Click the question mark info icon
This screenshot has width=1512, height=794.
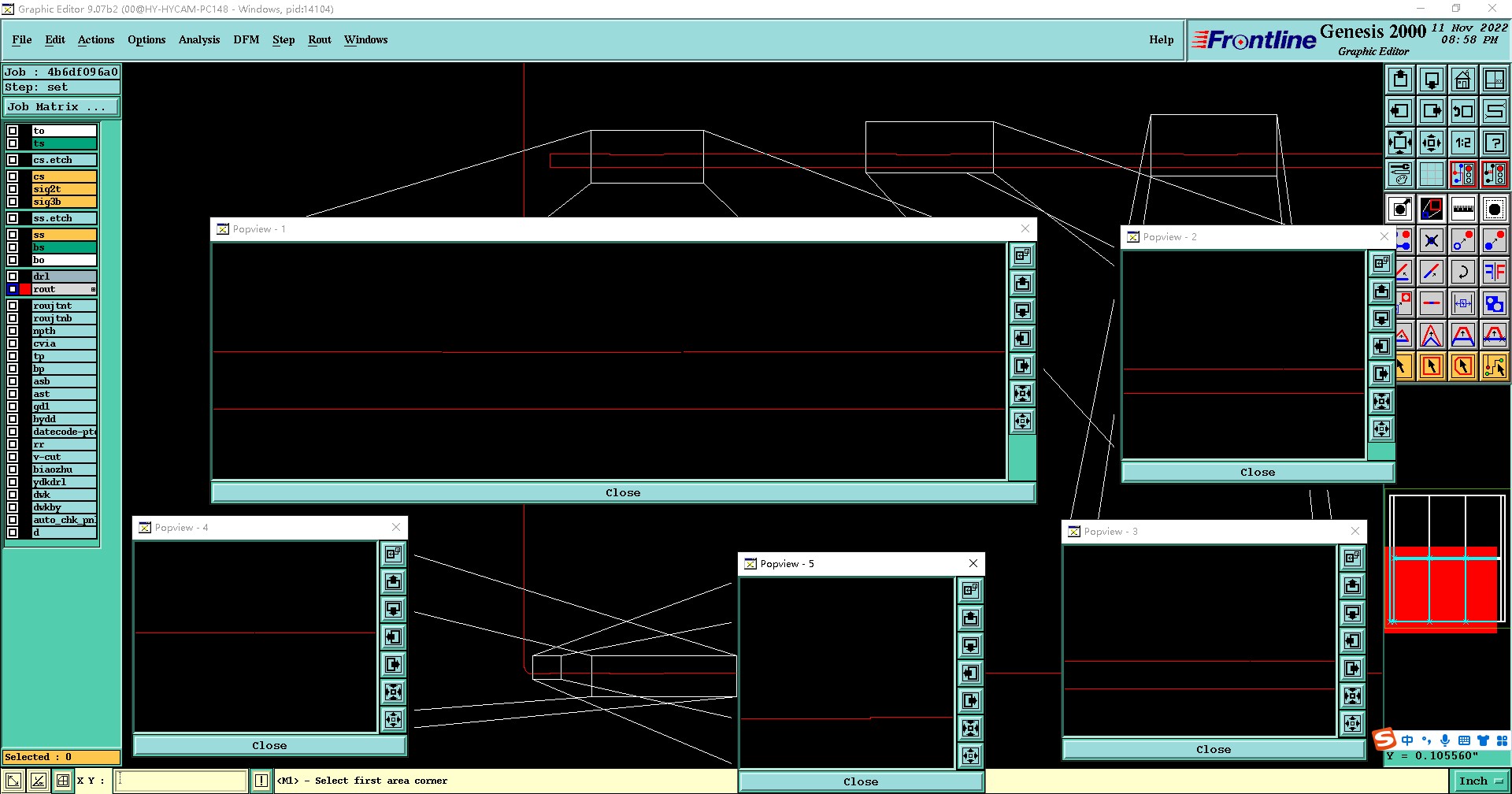click(x=1495, y=143)
